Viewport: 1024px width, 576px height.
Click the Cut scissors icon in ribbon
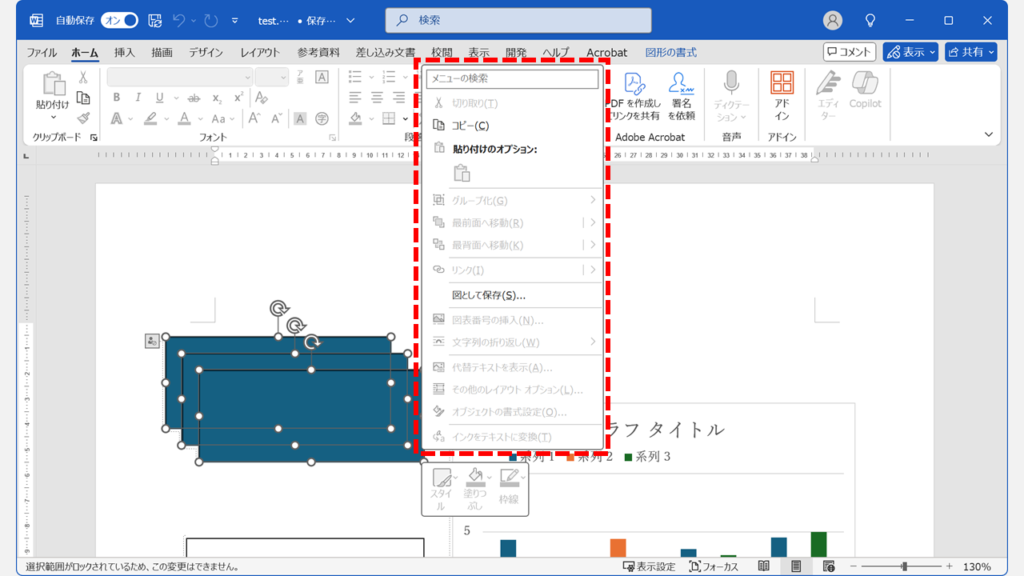[x=83, y=77]
